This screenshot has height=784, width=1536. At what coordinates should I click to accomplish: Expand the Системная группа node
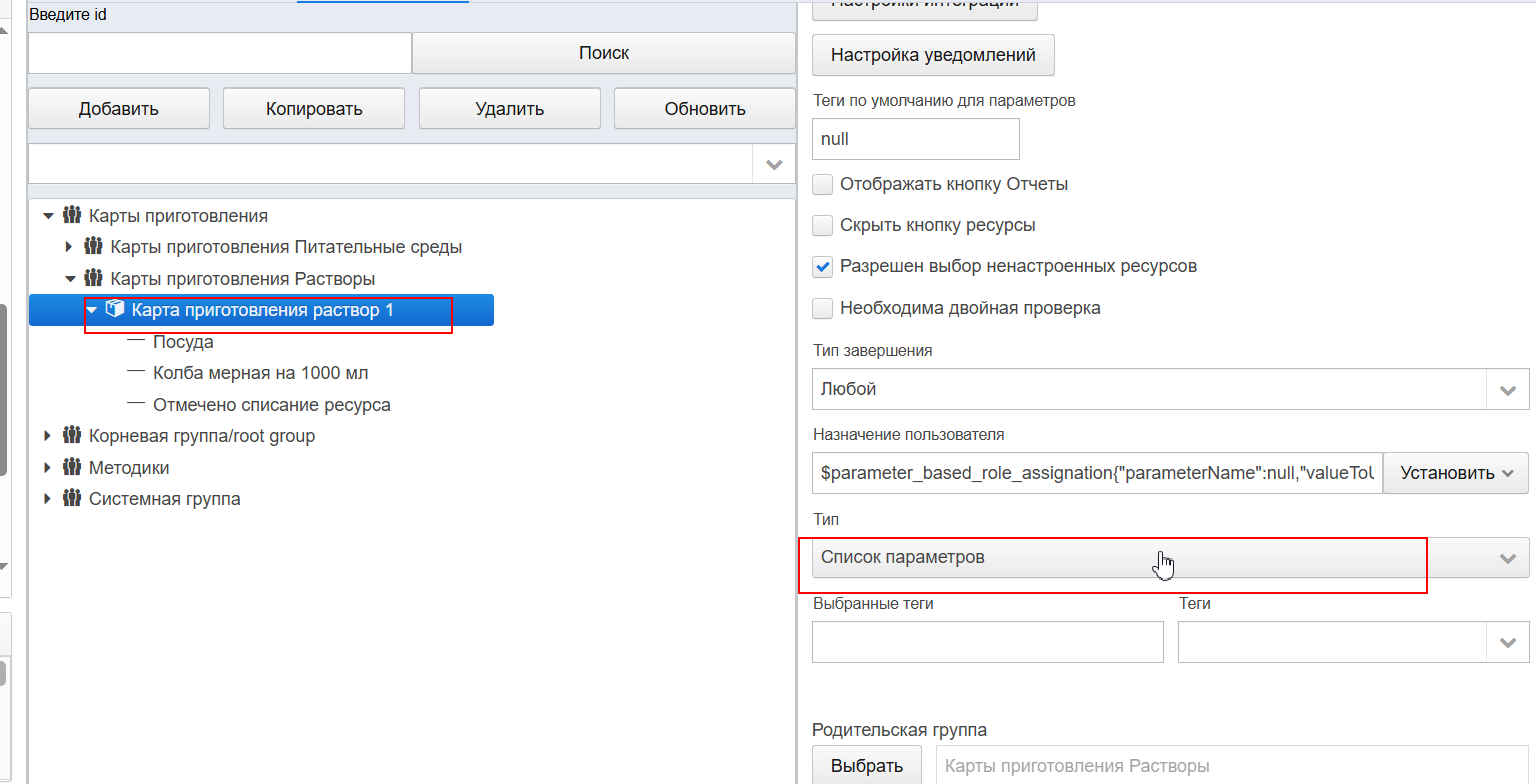pos(47,498)
